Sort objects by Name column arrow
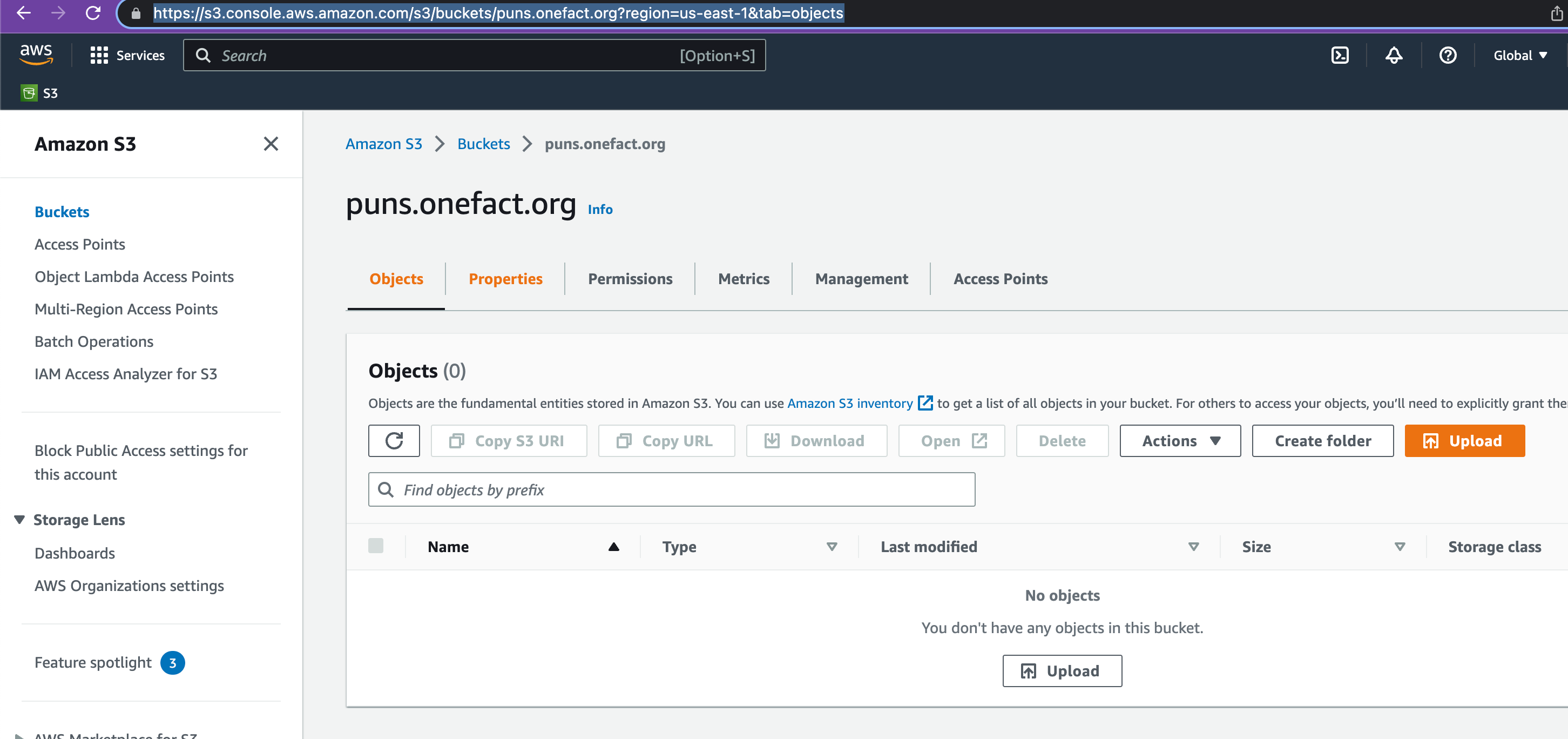1568x739 pixels. [613, 547]
